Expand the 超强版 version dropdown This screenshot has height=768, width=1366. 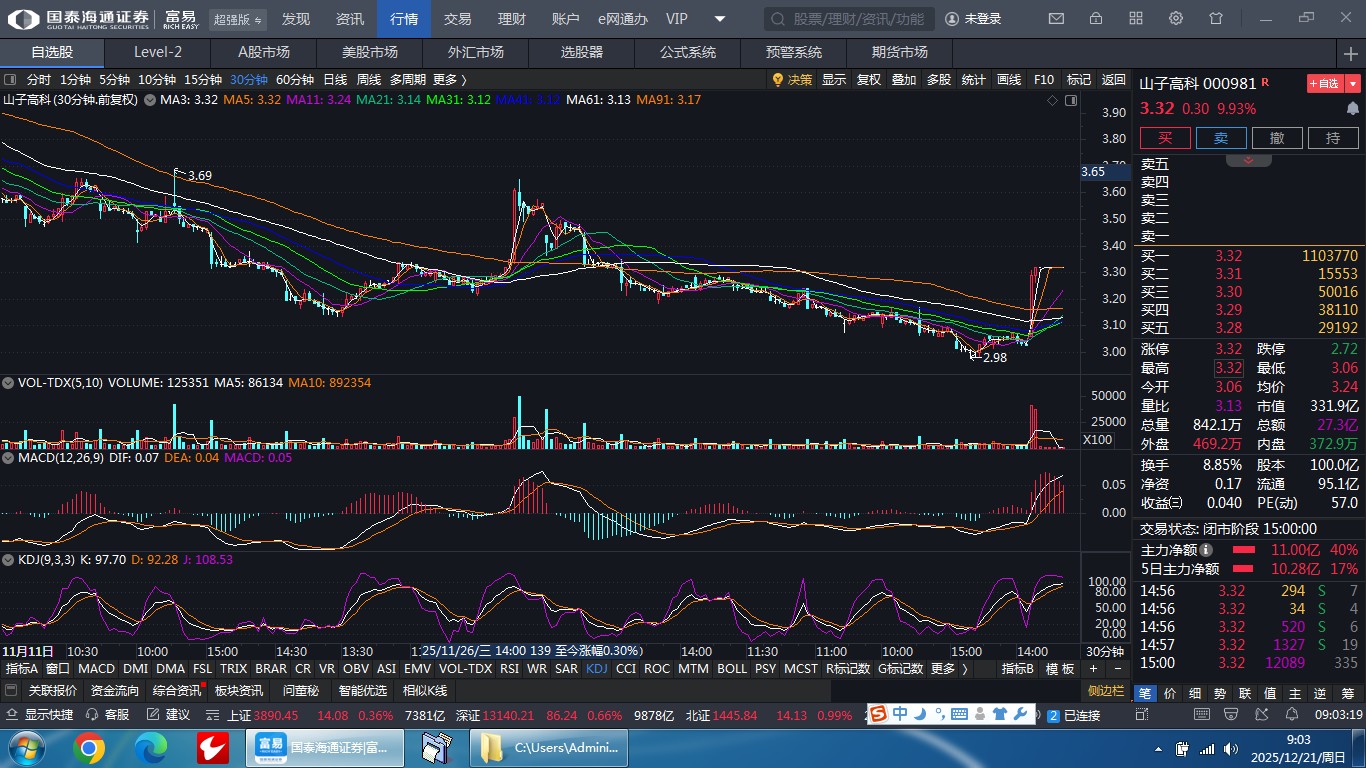point(239,19)
